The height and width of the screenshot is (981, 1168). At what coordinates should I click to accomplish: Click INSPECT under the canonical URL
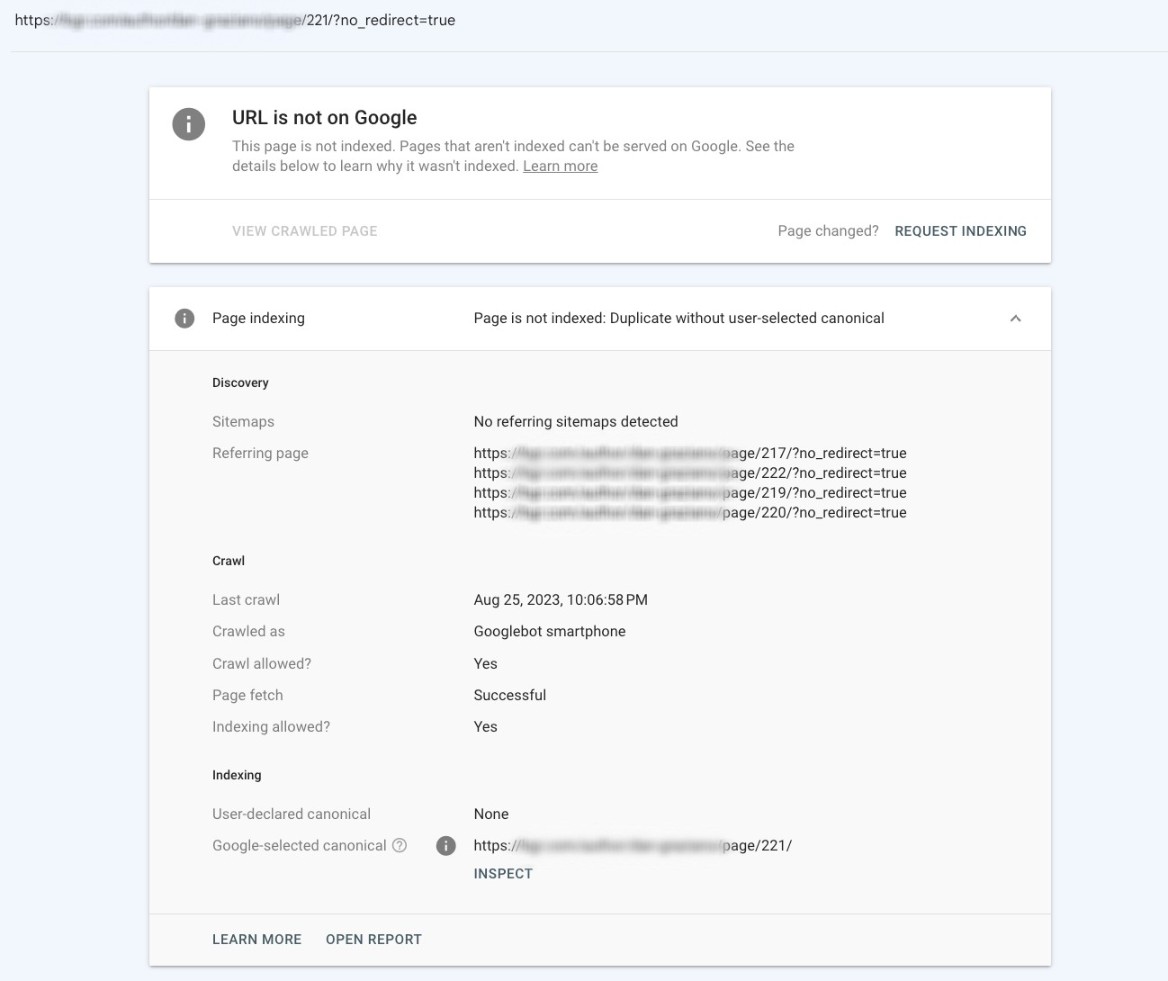coord(503,873)
